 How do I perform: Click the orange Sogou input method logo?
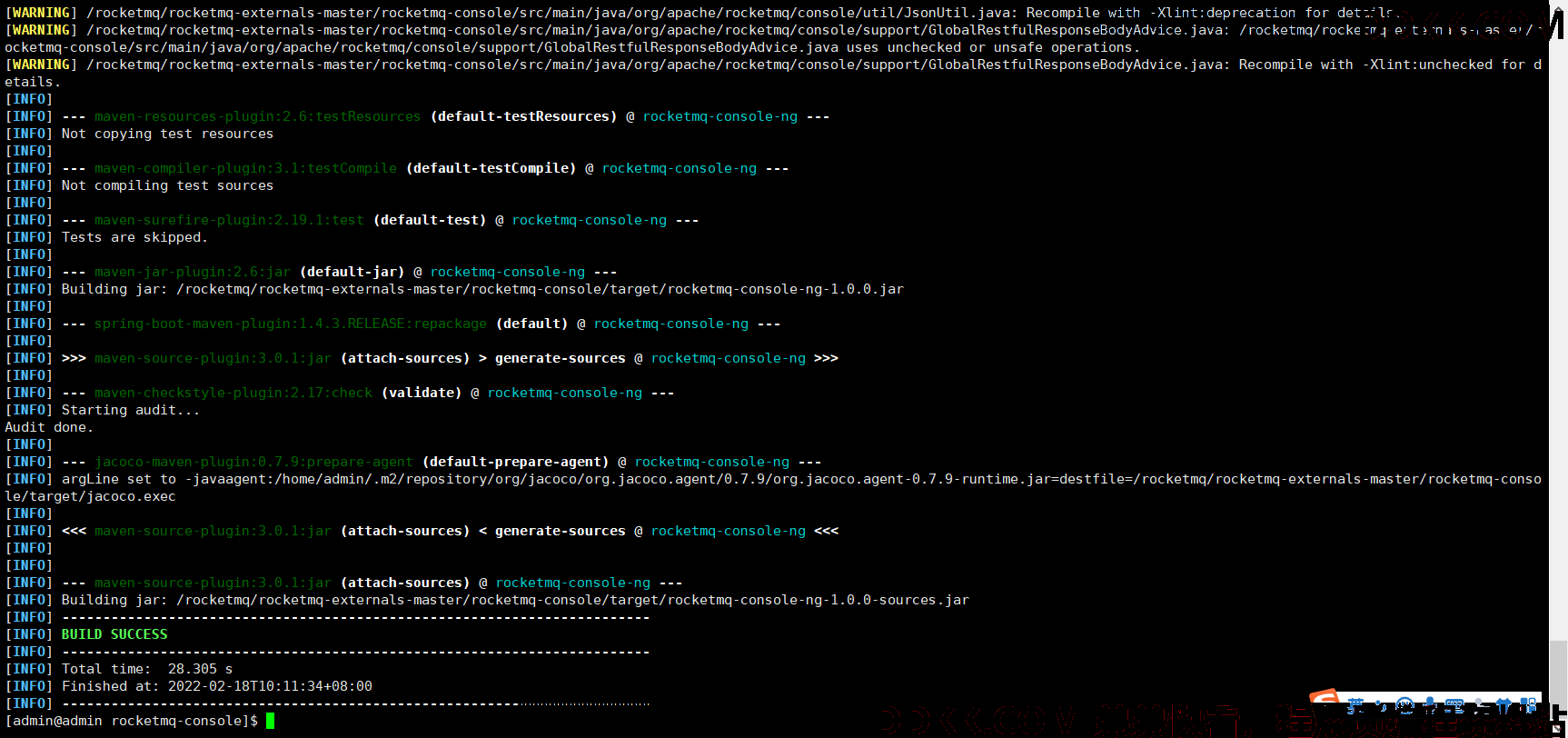point(1325,698)
